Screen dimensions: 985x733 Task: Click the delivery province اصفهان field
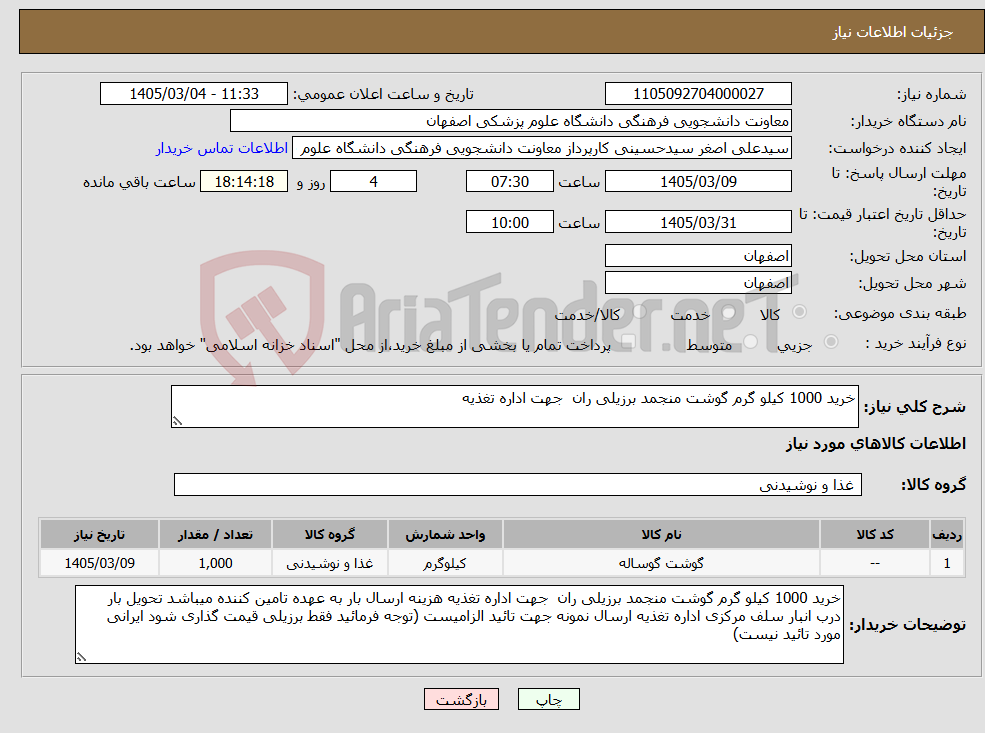point(698,256)
